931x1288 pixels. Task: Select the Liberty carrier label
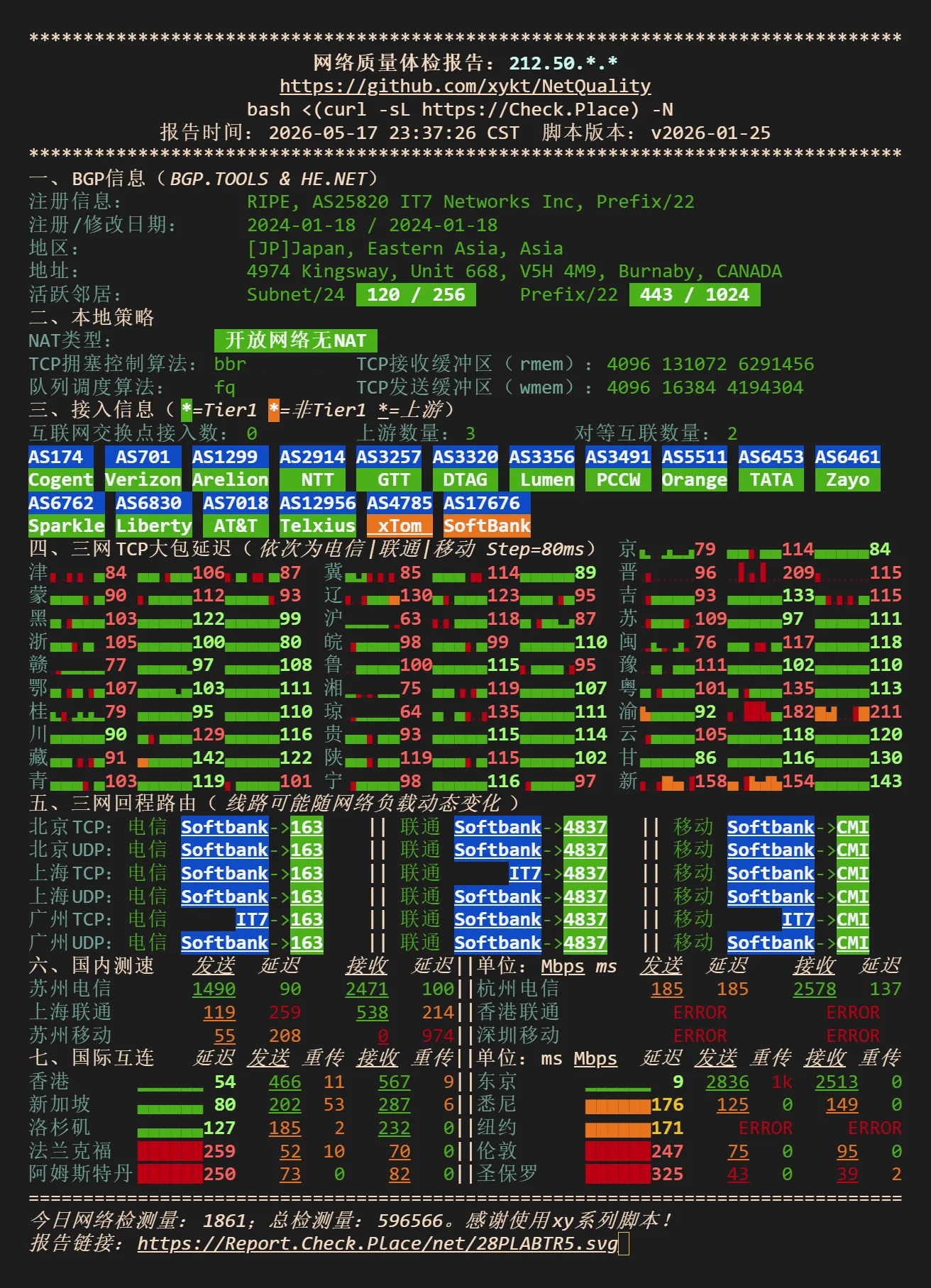click(x=153, y=526)
